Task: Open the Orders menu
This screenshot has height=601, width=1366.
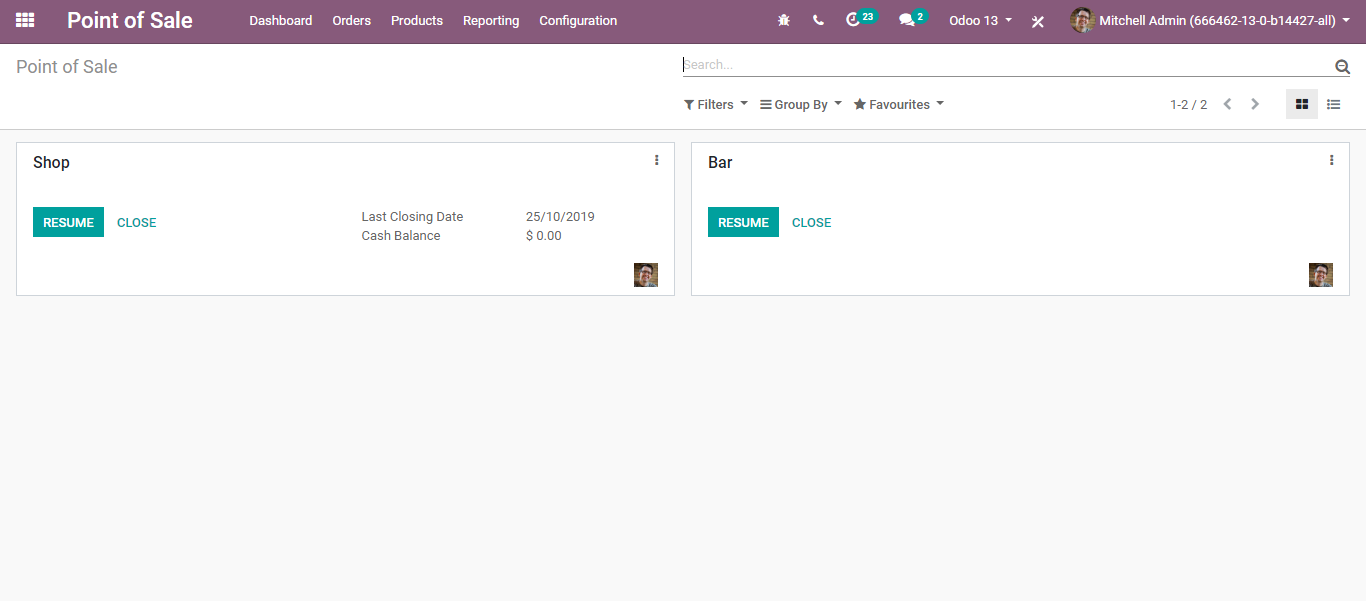Action: 352,20
